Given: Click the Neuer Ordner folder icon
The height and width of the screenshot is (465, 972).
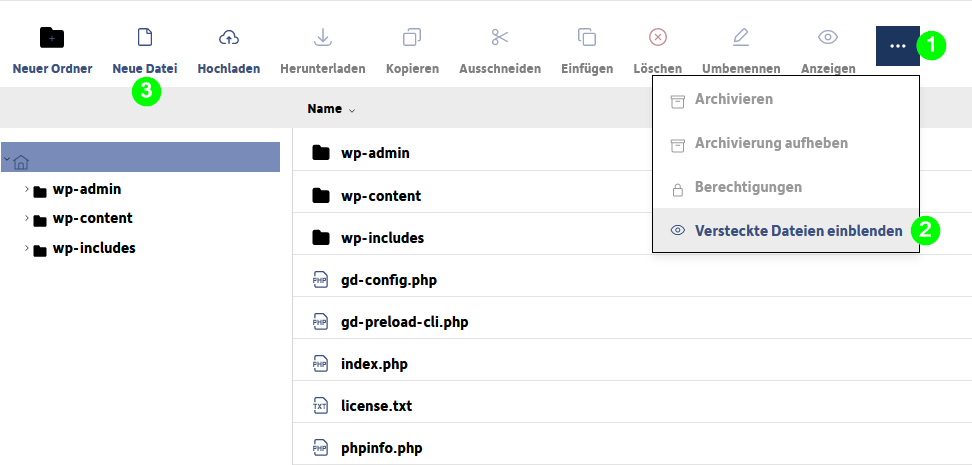Looking at the screenshot, I should [x=52, y=38].
